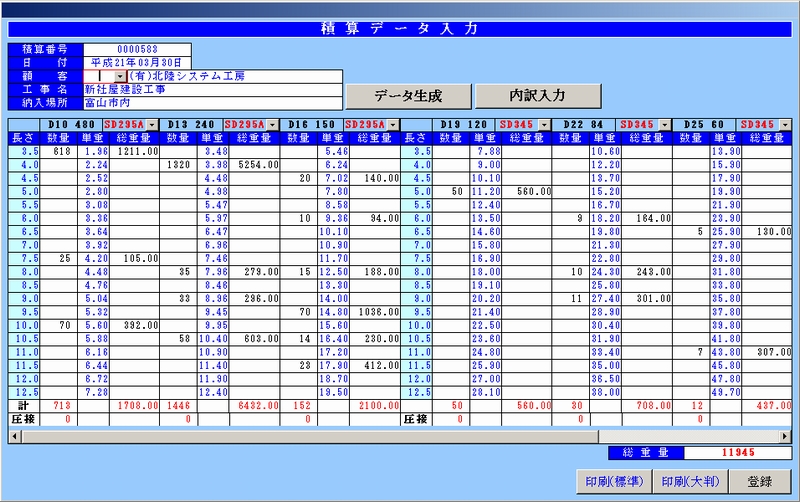Open the D16 SD295A grade dropdown

point(393,125)
